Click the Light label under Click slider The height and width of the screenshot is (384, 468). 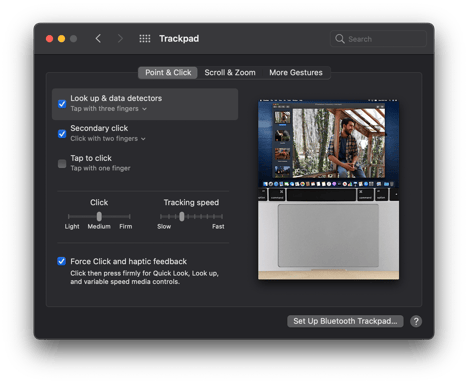tap(72, 227)
